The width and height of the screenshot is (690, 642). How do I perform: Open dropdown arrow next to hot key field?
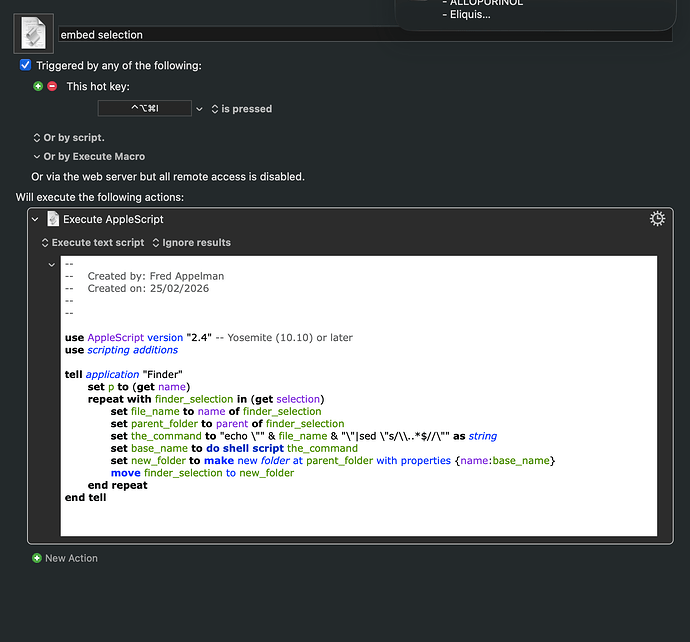(199, 109)
